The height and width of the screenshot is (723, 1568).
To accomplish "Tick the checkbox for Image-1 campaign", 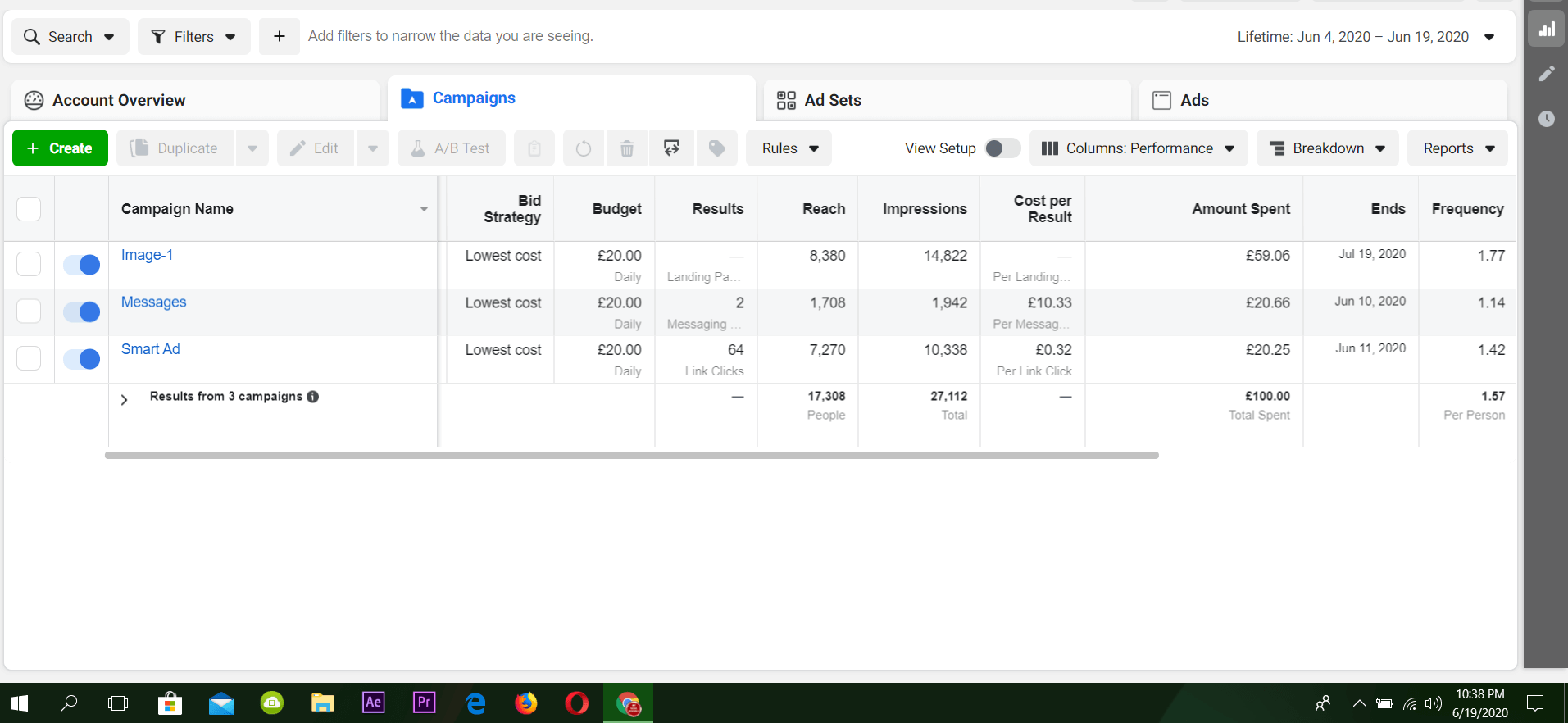I will click(x=29, y=264).
